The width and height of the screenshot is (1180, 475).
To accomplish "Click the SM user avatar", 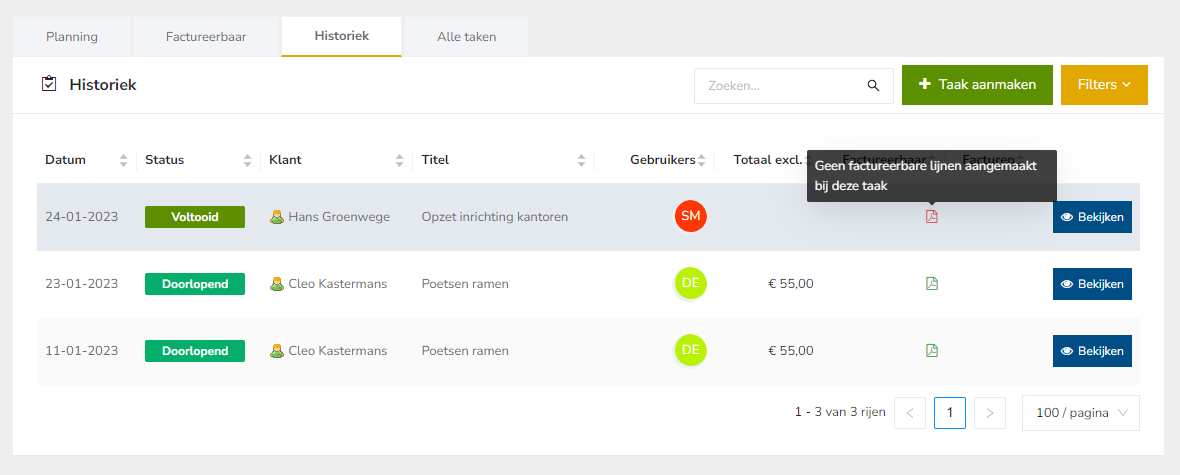I will coord(690,216).
